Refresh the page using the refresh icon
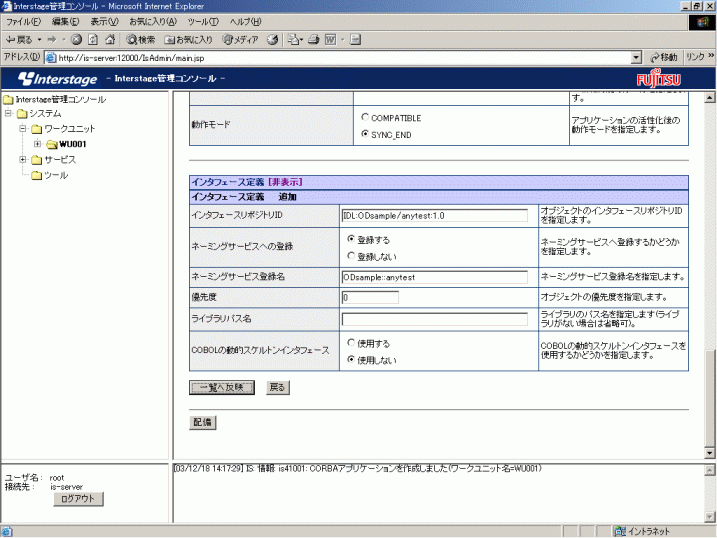The image size is (717, 538). point(93,40)
